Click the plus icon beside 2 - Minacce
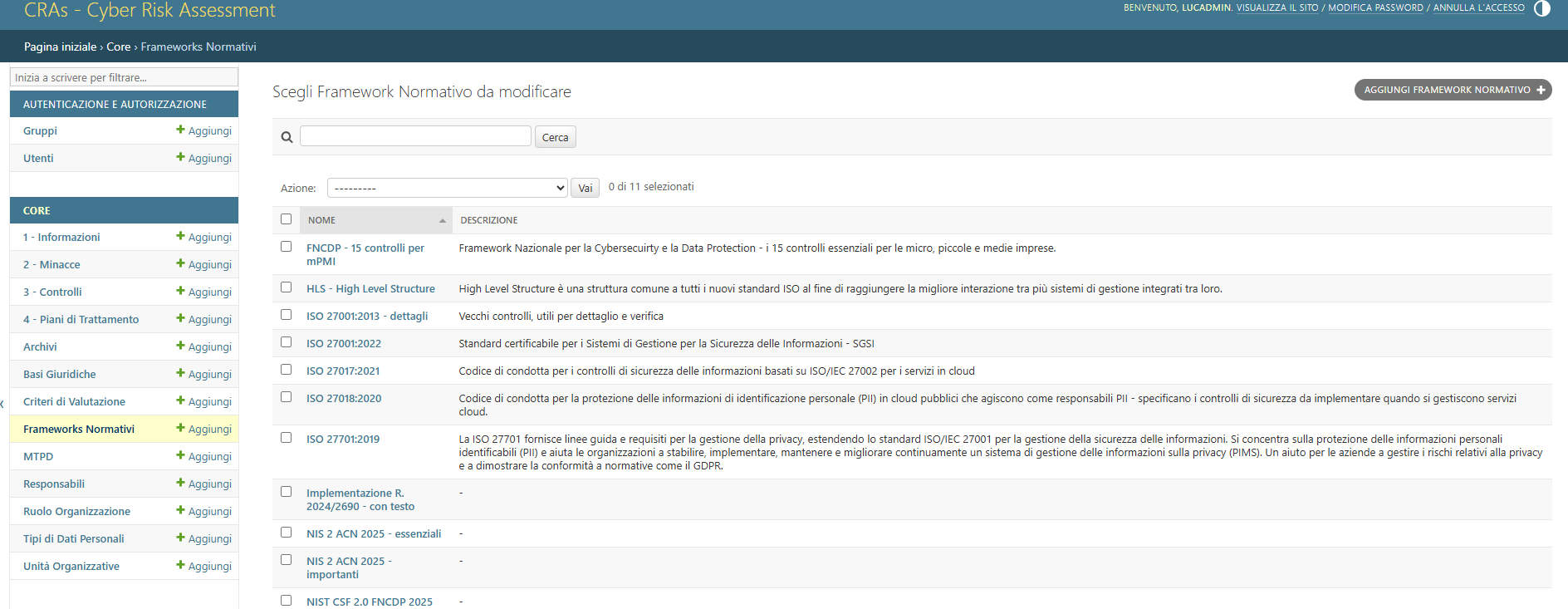The image size is (1568, 609). (x=180, y=263)
